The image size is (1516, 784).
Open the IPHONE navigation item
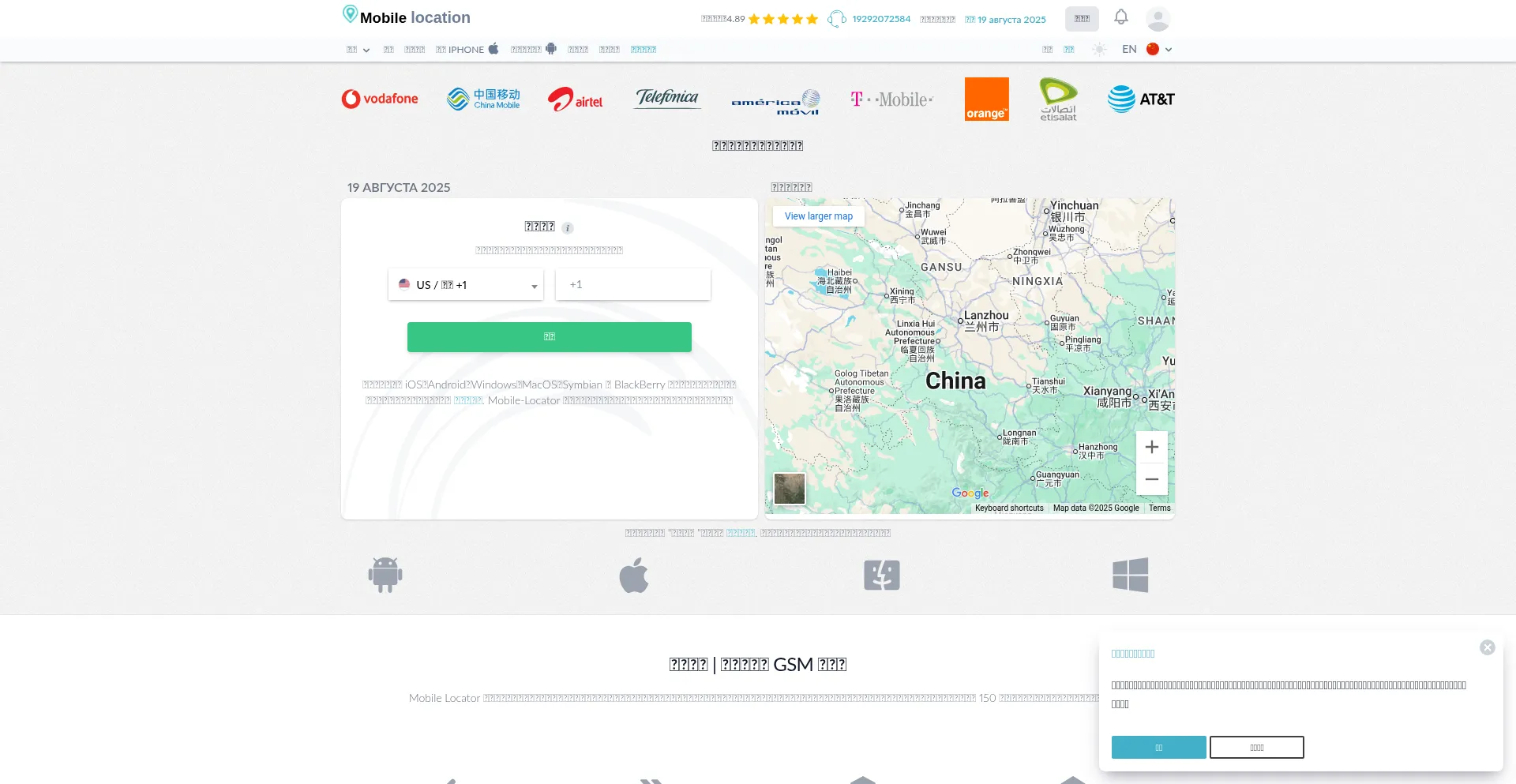tap(467, 49)
